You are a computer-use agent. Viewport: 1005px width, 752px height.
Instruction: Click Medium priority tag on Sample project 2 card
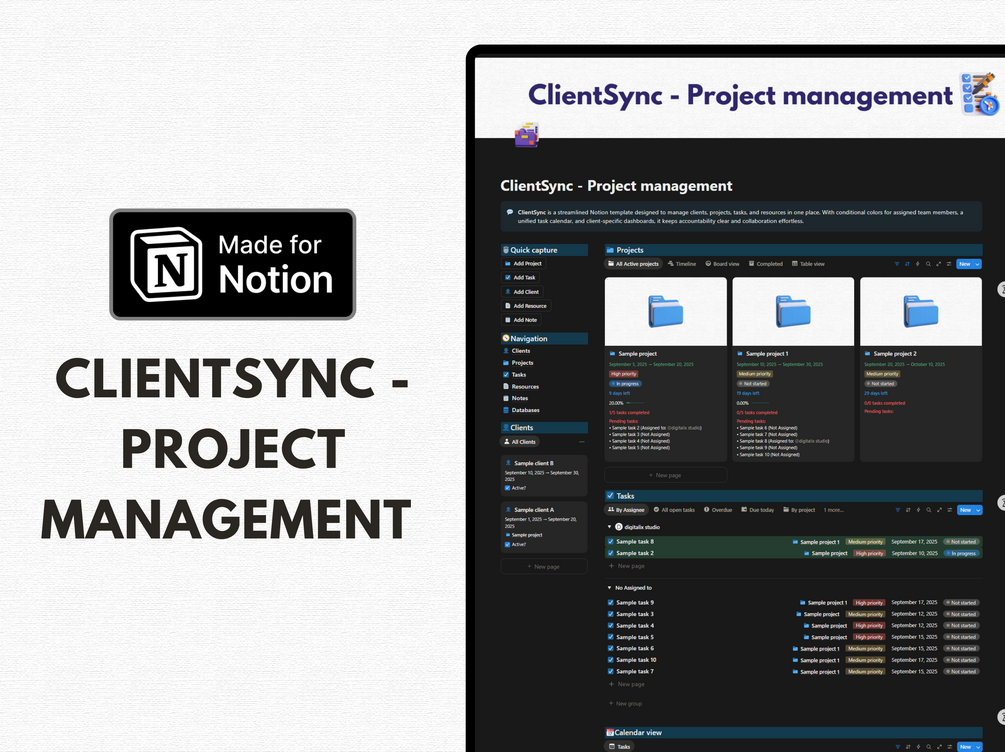(x=883, y=374)
